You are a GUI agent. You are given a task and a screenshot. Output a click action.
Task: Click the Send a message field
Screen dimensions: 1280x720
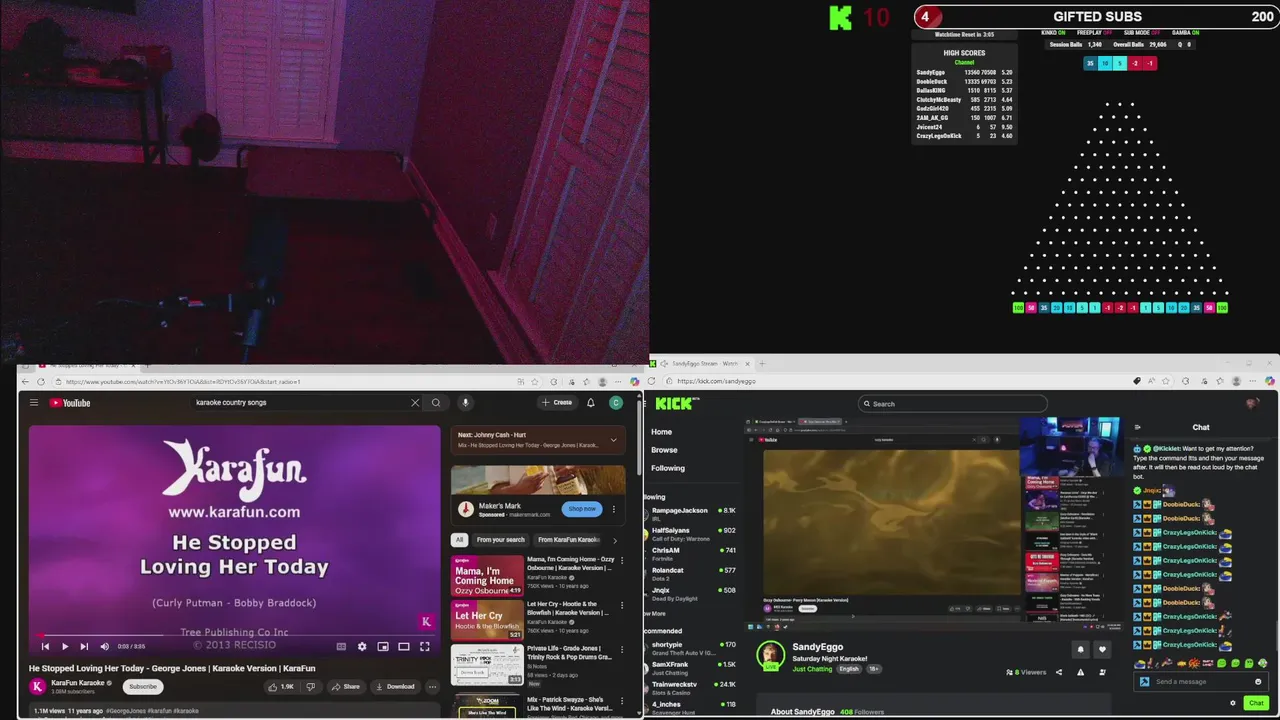coord(1203,682)
